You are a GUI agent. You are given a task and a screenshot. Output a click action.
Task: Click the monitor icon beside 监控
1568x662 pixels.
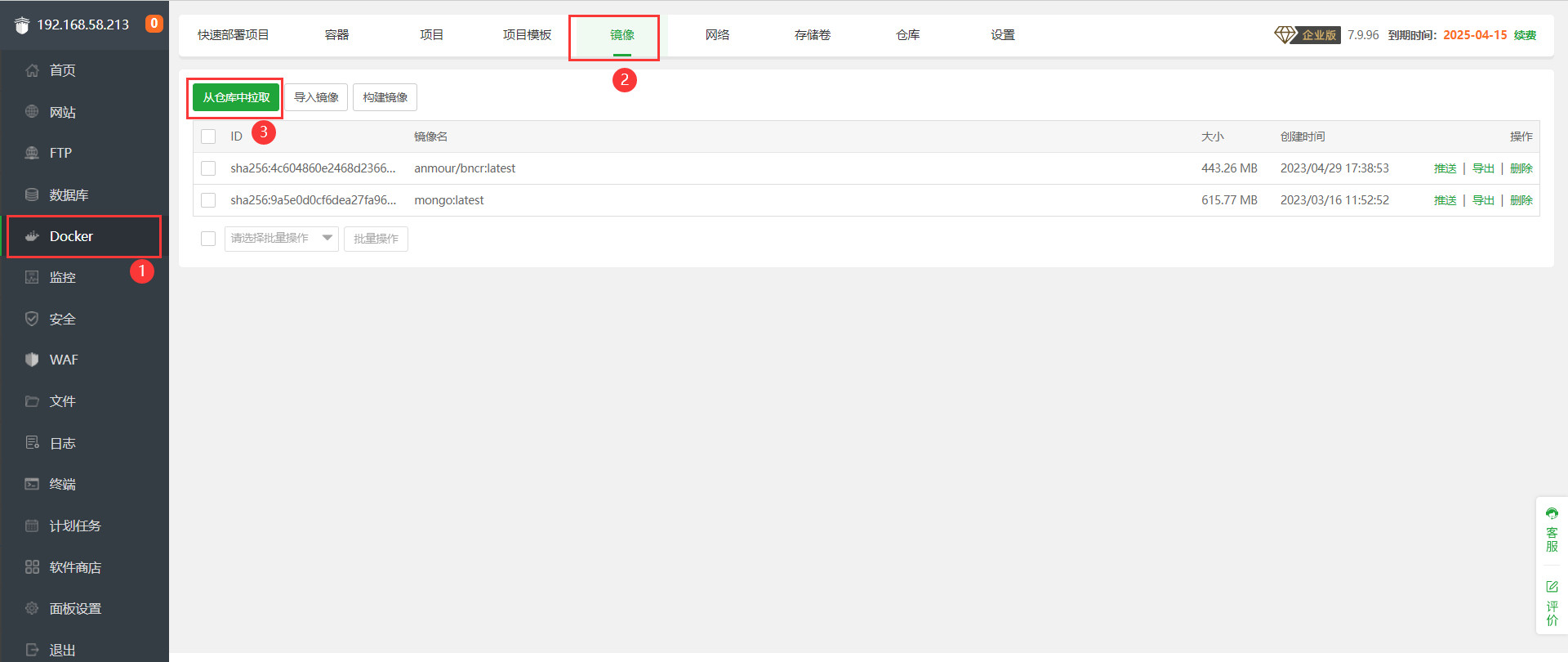(x=32, y=277)
